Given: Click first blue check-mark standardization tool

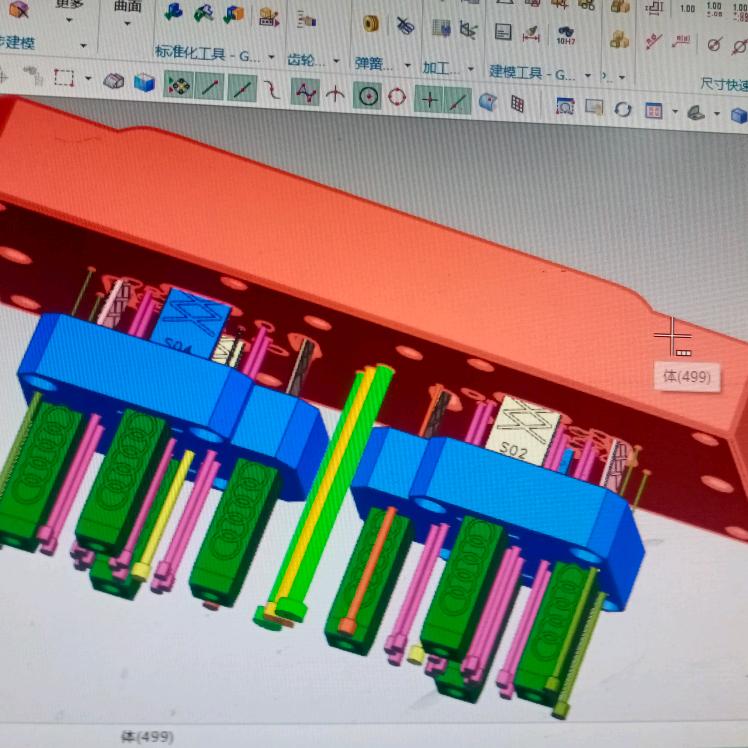Looking at the screenshot, I should [x=173, y=10].
